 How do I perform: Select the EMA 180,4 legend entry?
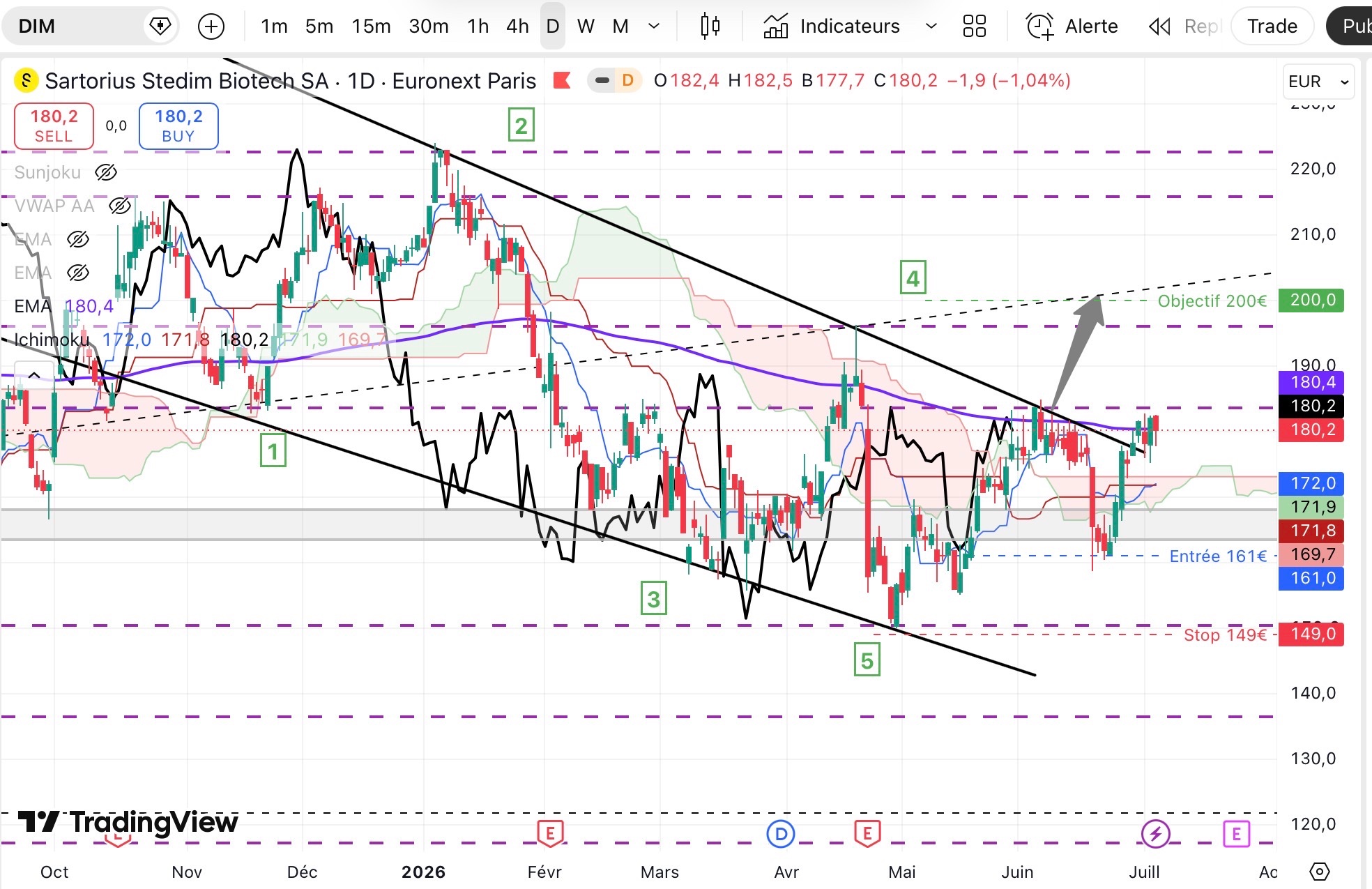pyautogui.click(x=63, y=306)
